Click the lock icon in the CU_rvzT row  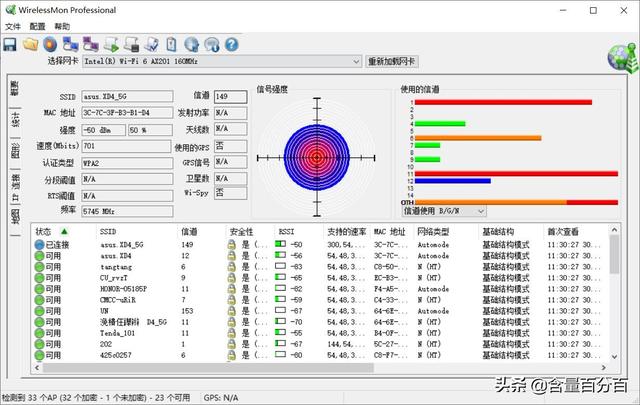[x=231, y=278]
